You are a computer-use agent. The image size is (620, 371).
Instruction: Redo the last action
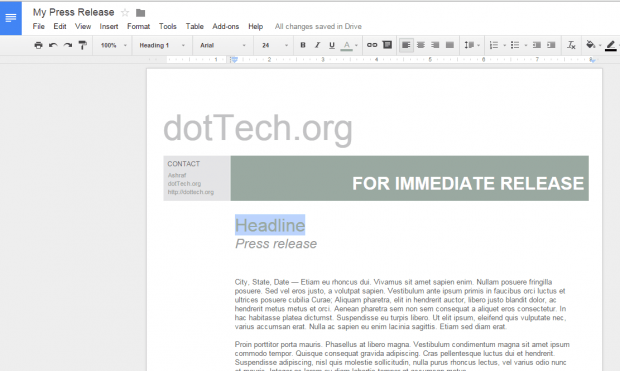point(68,45)
